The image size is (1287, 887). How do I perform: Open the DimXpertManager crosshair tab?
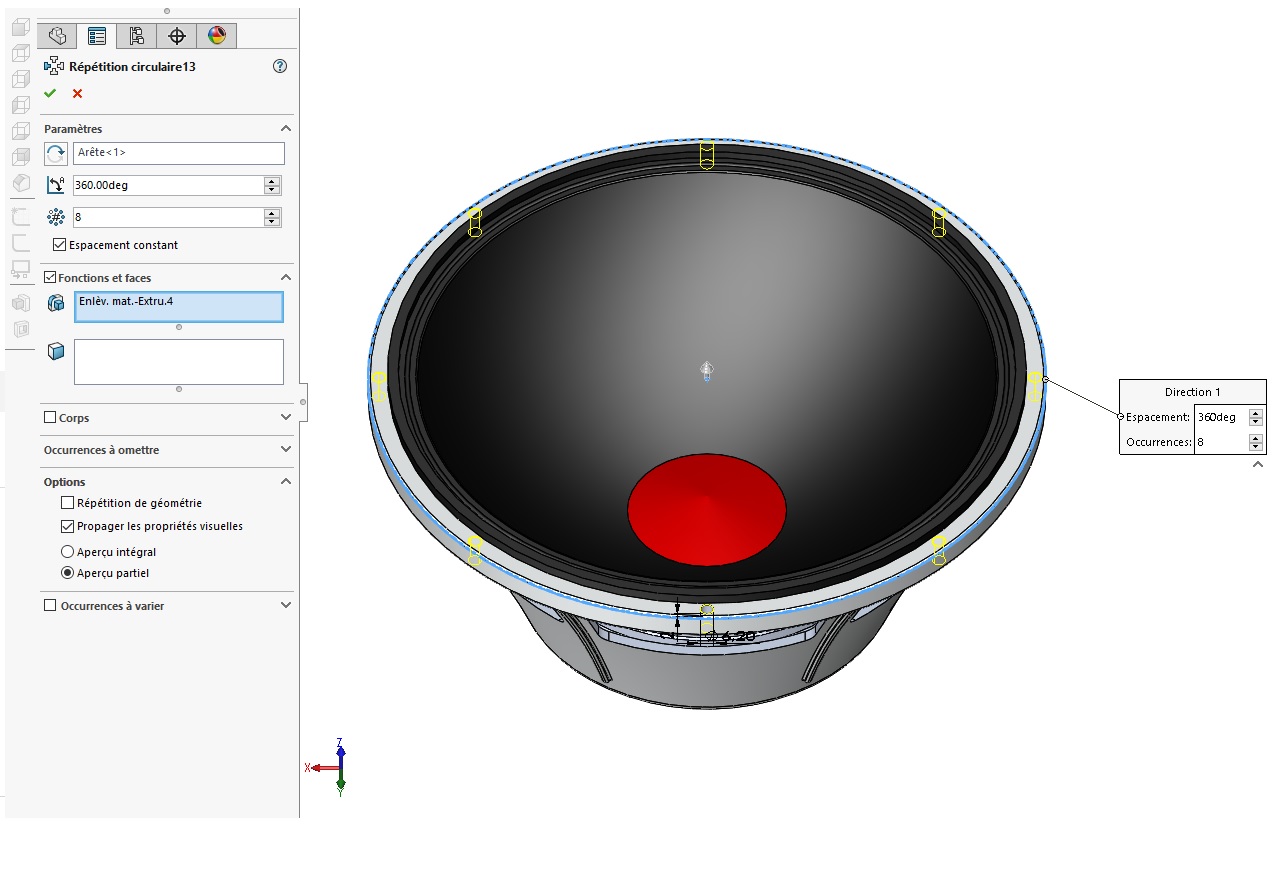177,36
